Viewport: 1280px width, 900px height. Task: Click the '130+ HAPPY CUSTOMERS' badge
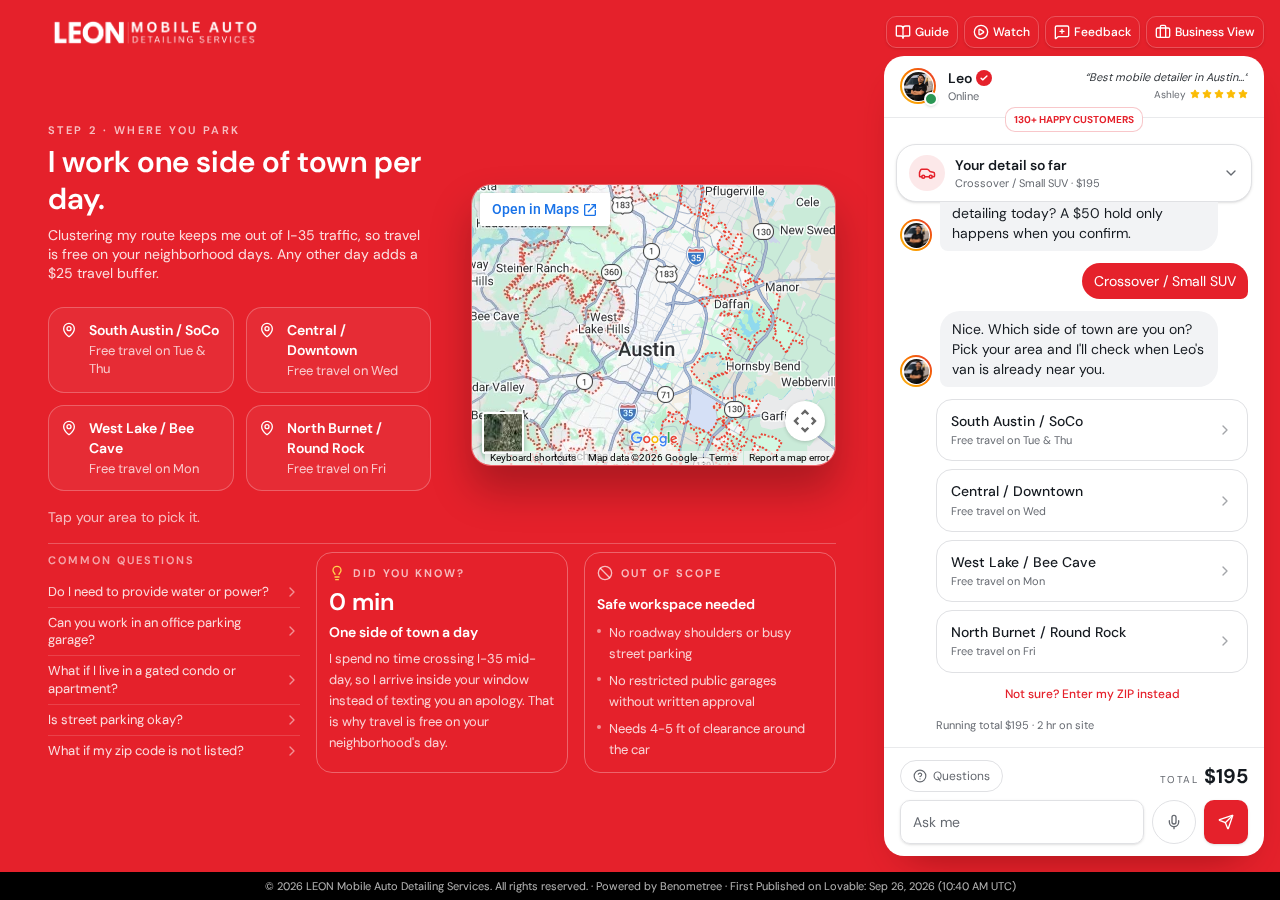[x=1074, y=120]
